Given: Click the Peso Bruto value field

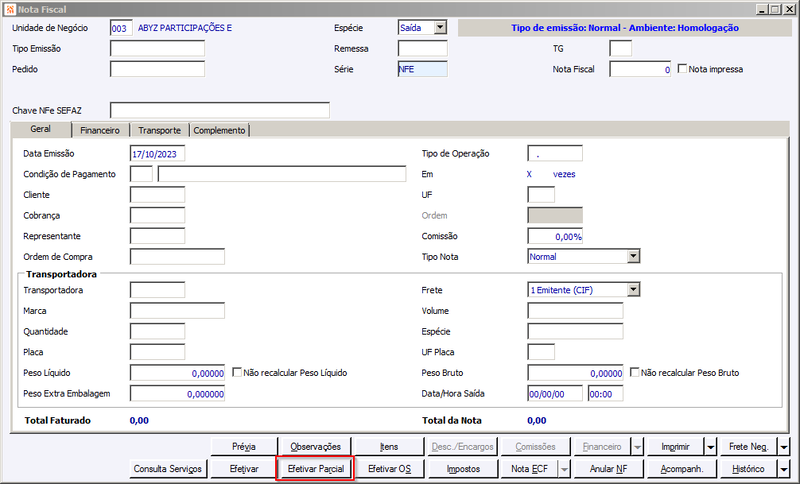Looking at the screenshot, I should tap(576, 373).
